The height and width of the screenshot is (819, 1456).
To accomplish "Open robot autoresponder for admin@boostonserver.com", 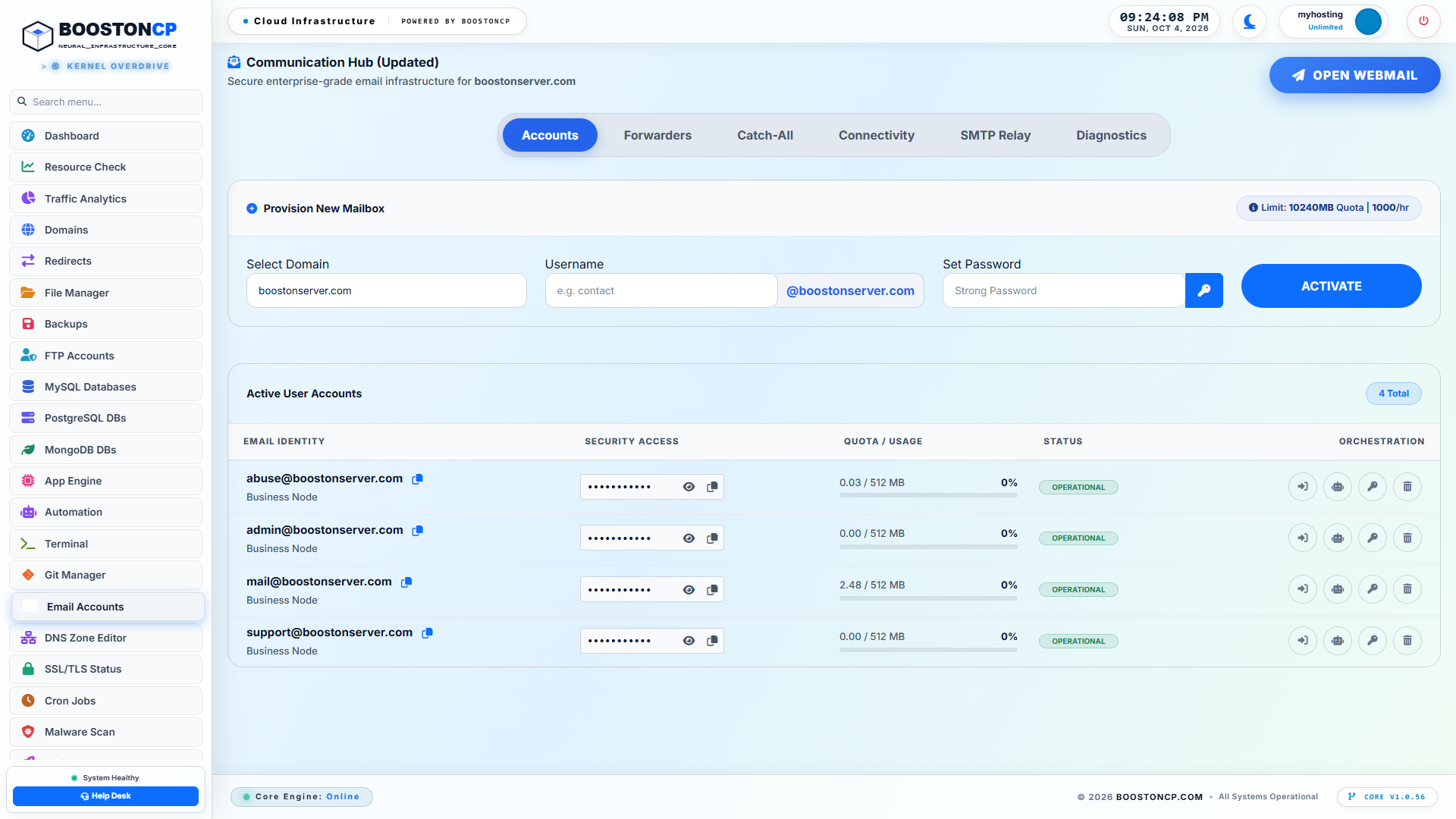I will (1338, 538).
